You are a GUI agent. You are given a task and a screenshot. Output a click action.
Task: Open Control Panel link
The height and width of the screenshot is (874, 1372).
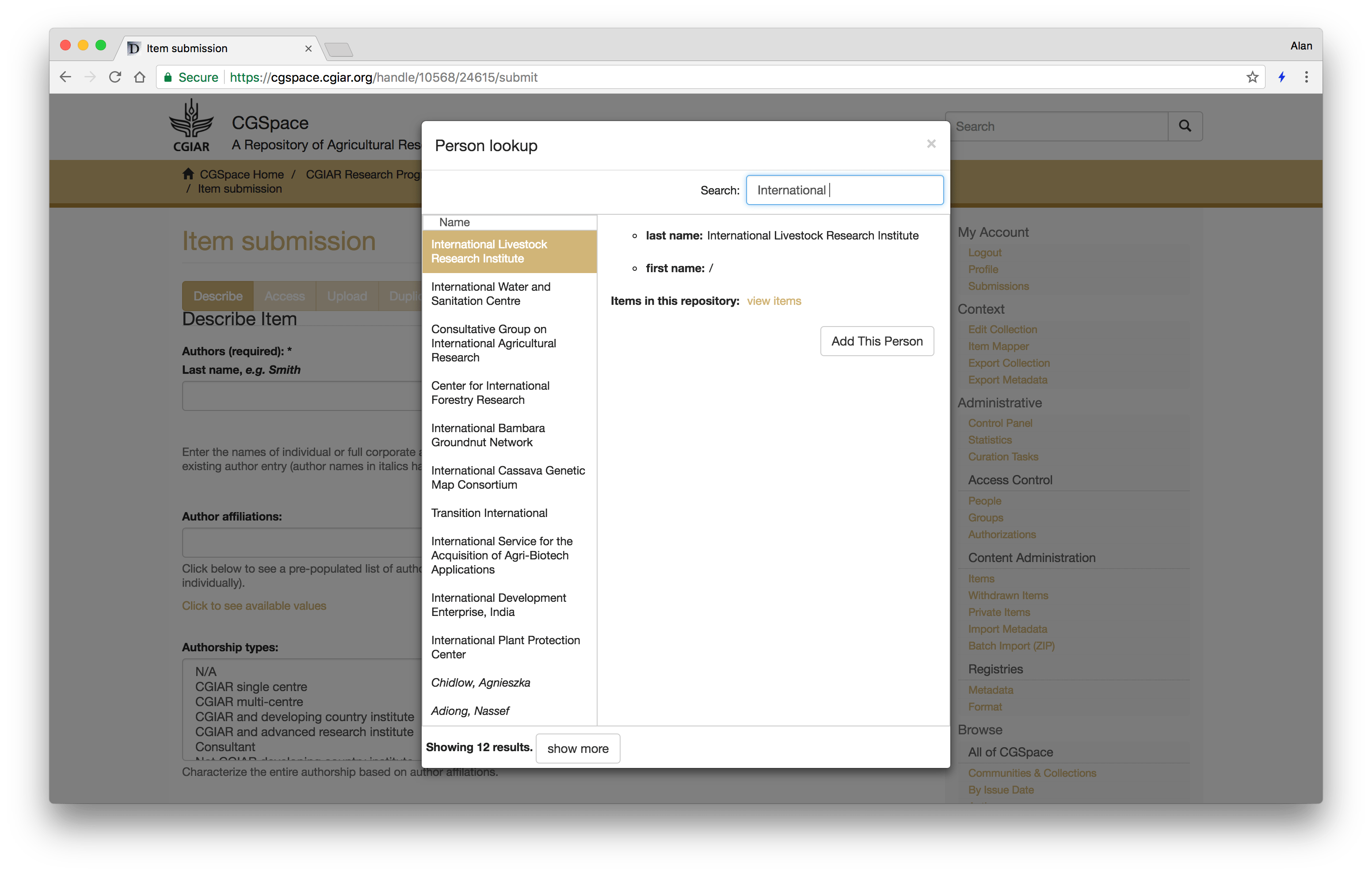pos(1000,423)
